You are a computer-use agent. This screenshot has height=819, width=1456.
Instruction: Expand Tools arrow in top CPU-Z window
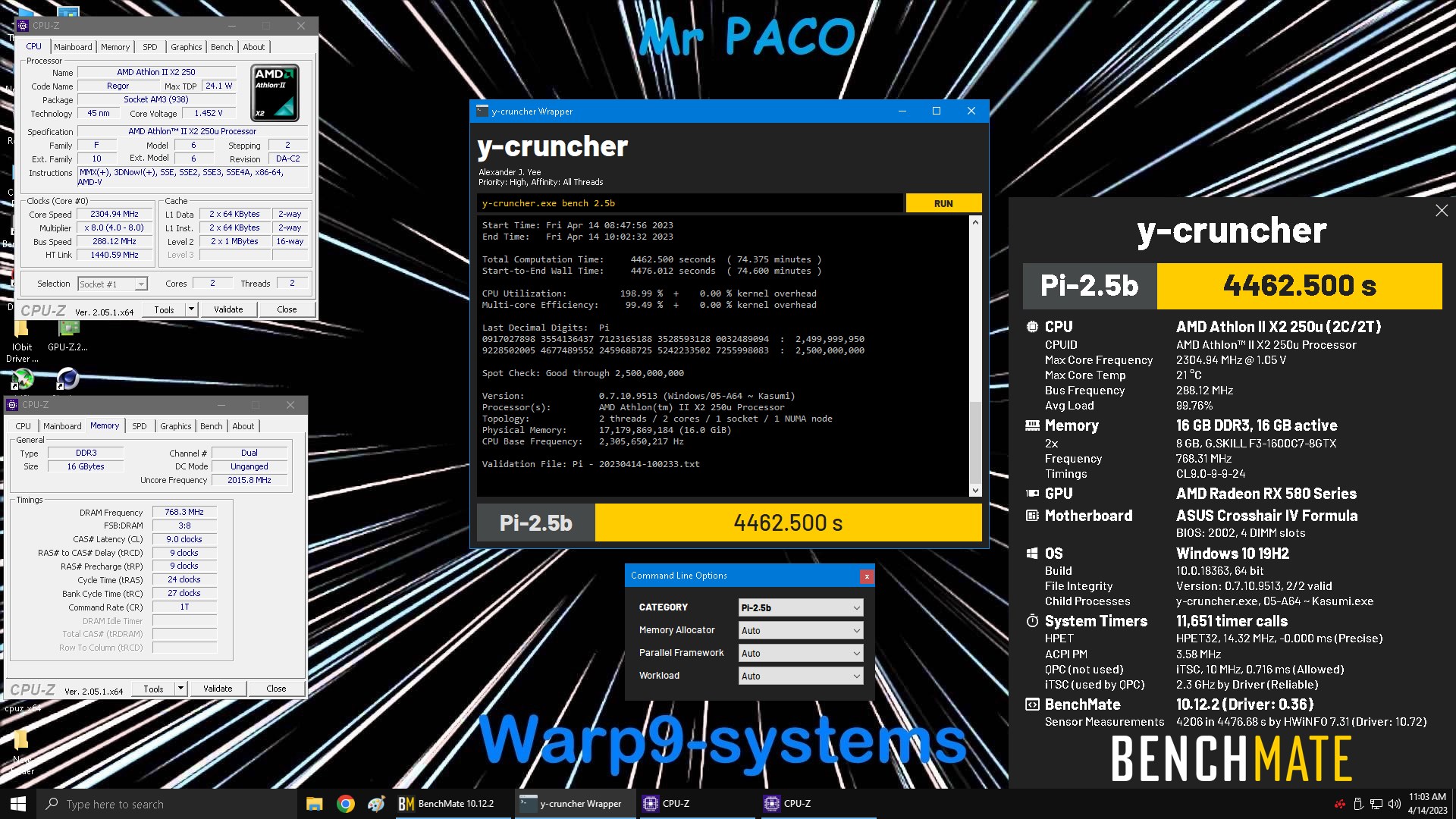191,309
